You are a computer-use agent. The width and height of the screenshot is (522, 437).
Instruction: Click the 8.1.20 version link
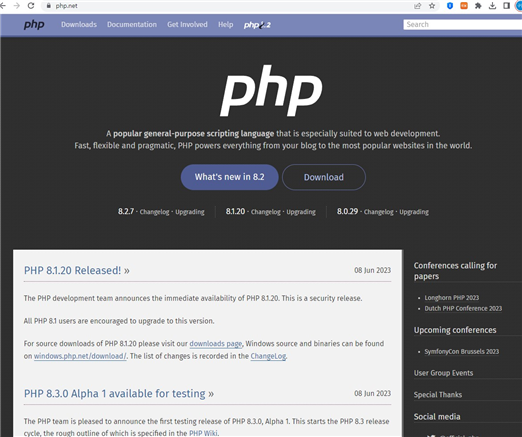[235, 211]
